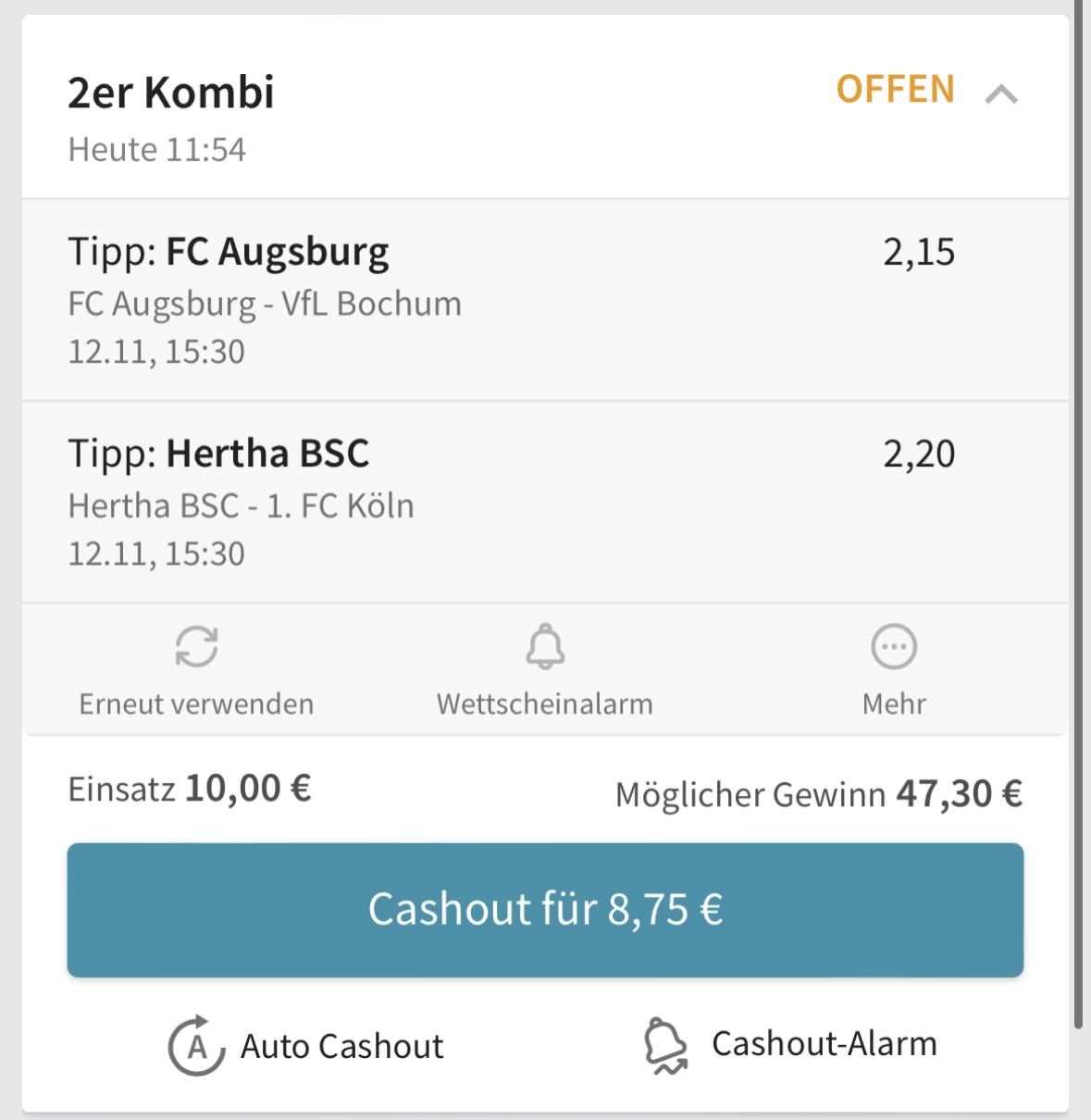Click the Möglicher Gewinn 47,30 € amount

pos(959,793)
